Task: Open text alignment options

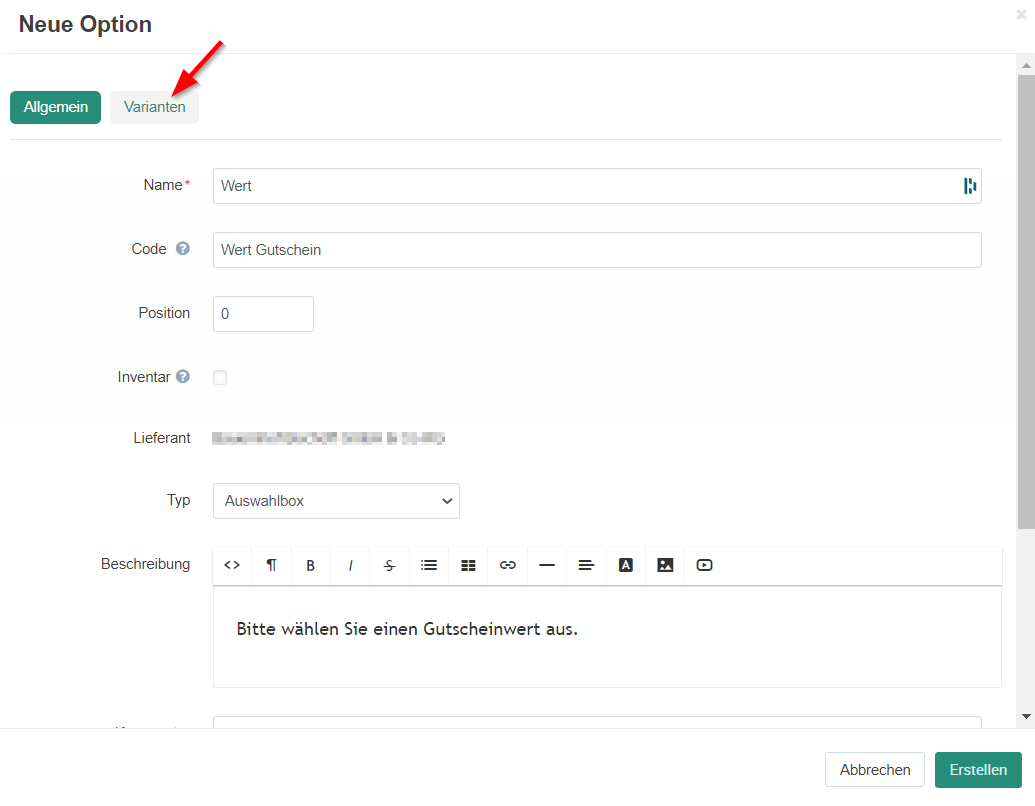Action: coord(586,565)
